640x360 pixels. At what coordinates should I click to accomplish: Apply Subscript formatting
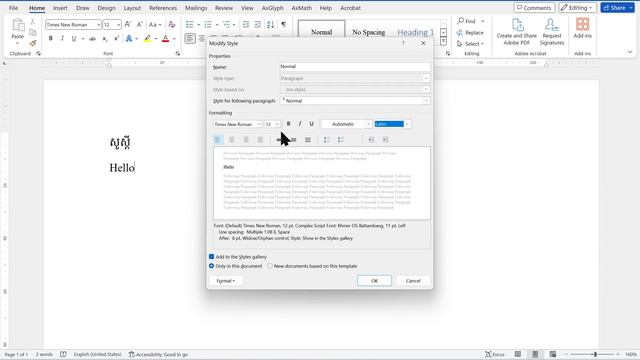click(x=105, y=38)
